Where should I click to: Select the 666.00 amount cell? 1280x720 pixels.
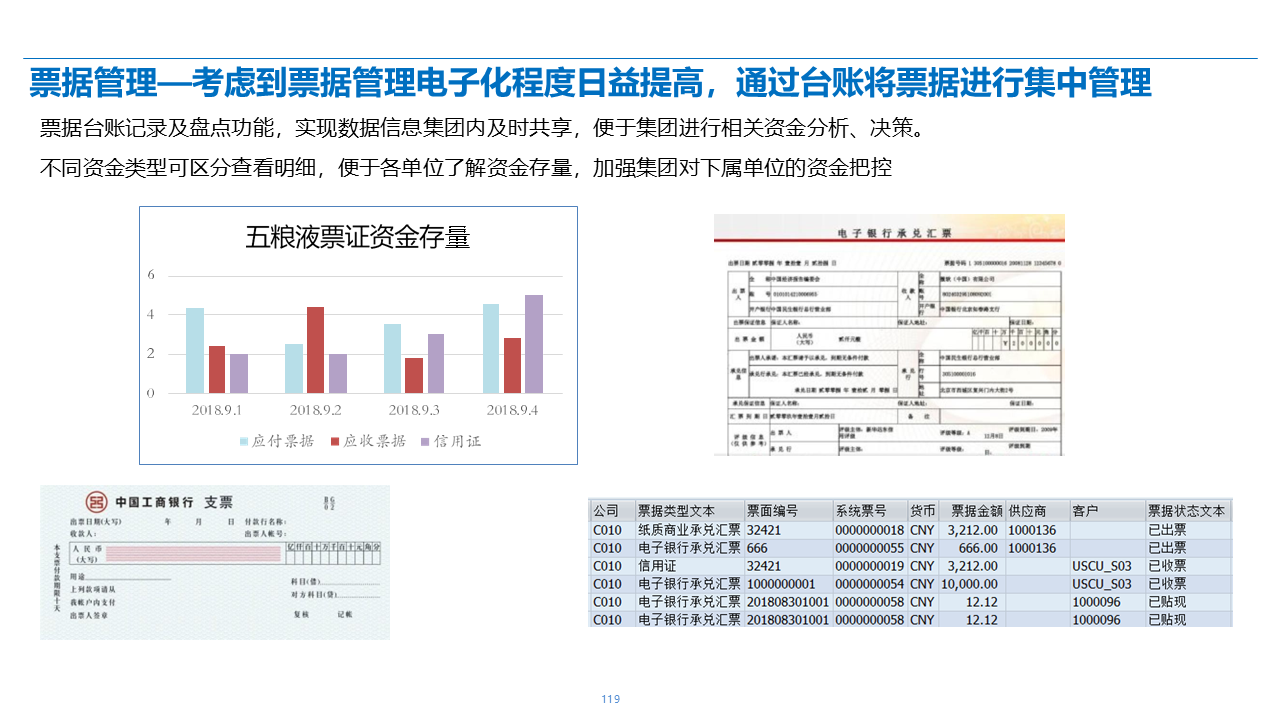(972, 548)
